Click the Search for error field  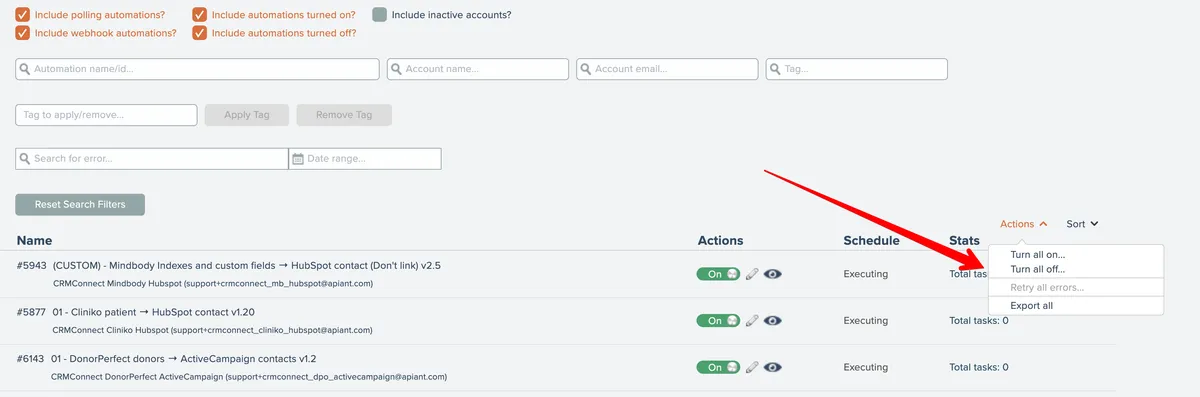152,159
